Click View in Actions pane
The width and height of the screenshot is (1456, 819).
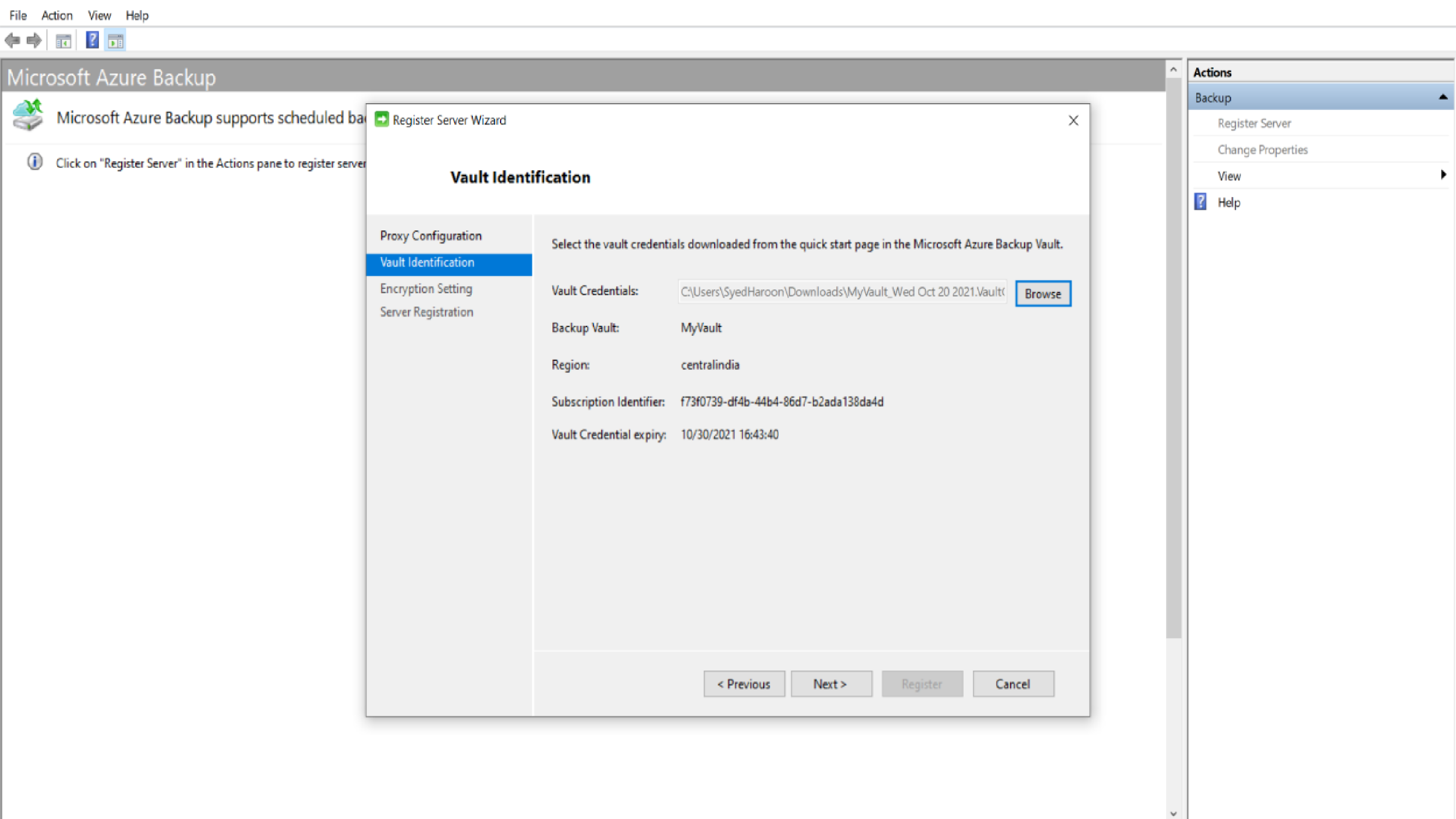click(x=1229, y=176)
